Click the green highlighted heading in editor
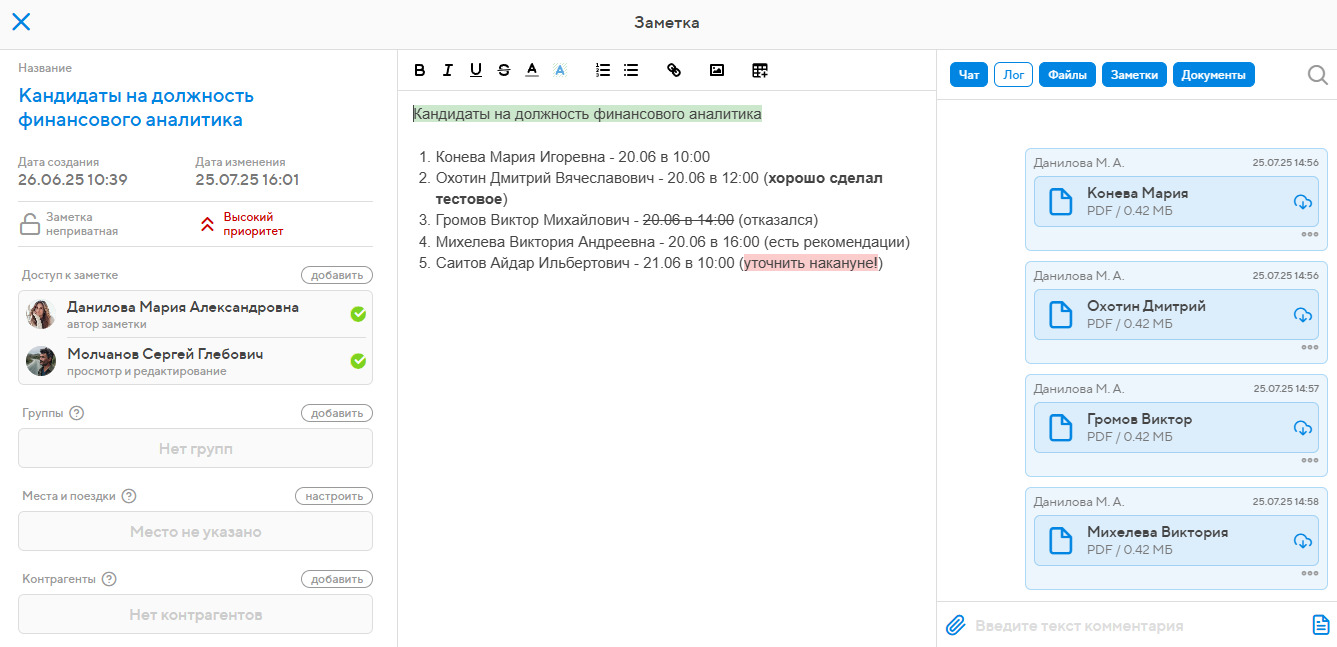1337x647 pixels. pyautogui.click(x=587, y=114)
